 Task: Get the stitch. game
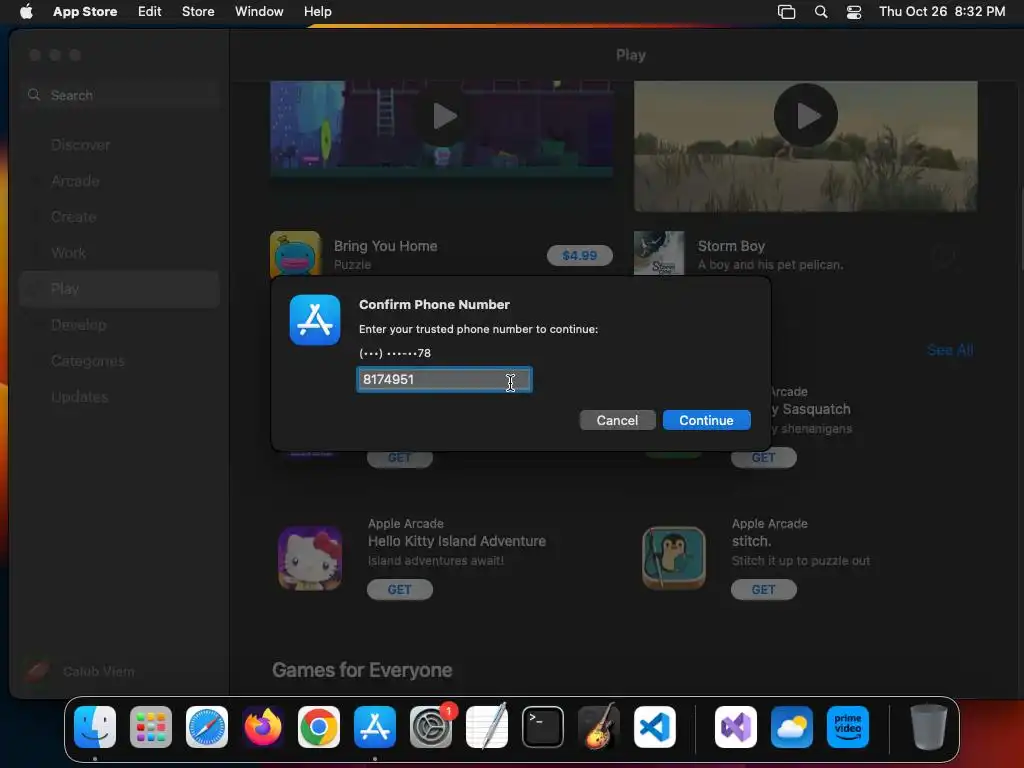click(x=763, y=590)
